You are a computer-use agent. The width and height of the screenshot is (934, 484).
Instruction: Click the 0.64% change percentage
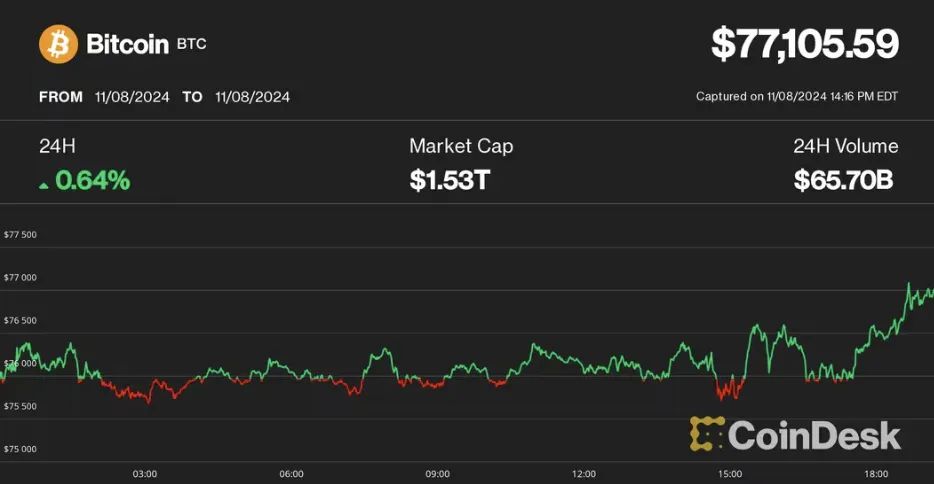tap(92, 180)
